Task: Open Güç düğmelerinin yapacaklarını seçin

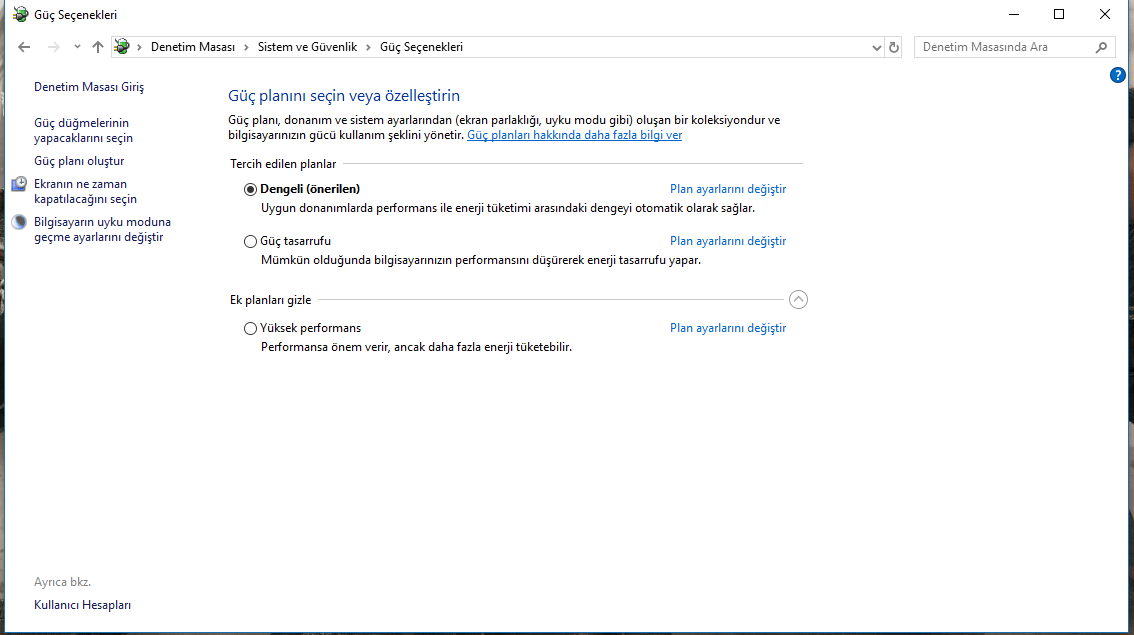Action: click(x=83, y=130)
